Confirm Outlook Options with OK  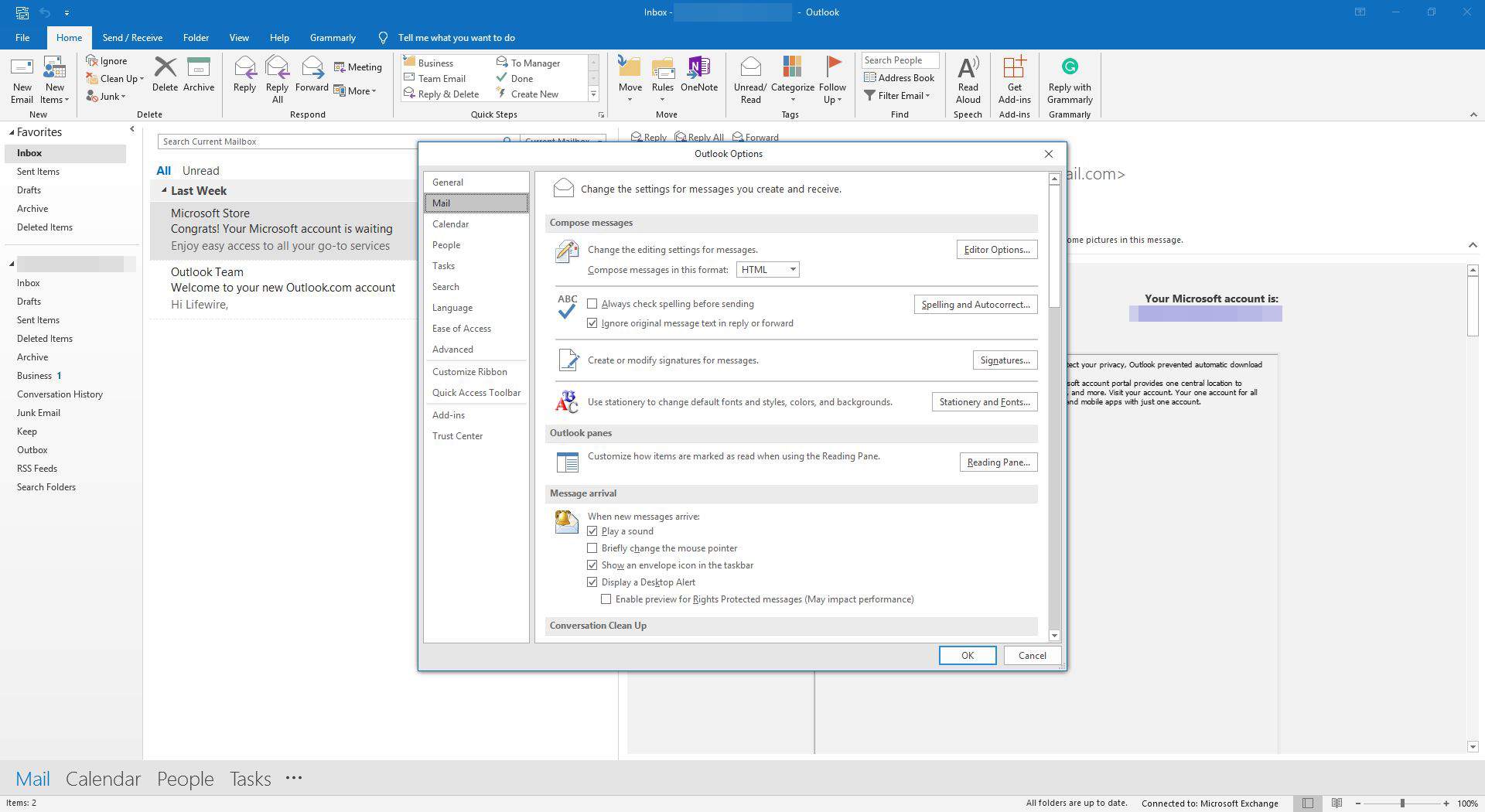(967, 655)
